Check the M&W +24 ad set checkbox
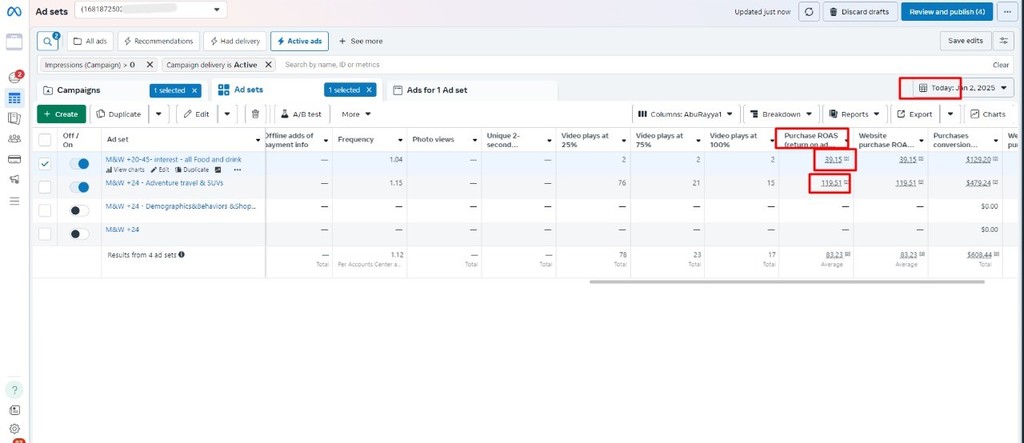Viewport: 1024px width, 443px height. (x=44, y=234)
